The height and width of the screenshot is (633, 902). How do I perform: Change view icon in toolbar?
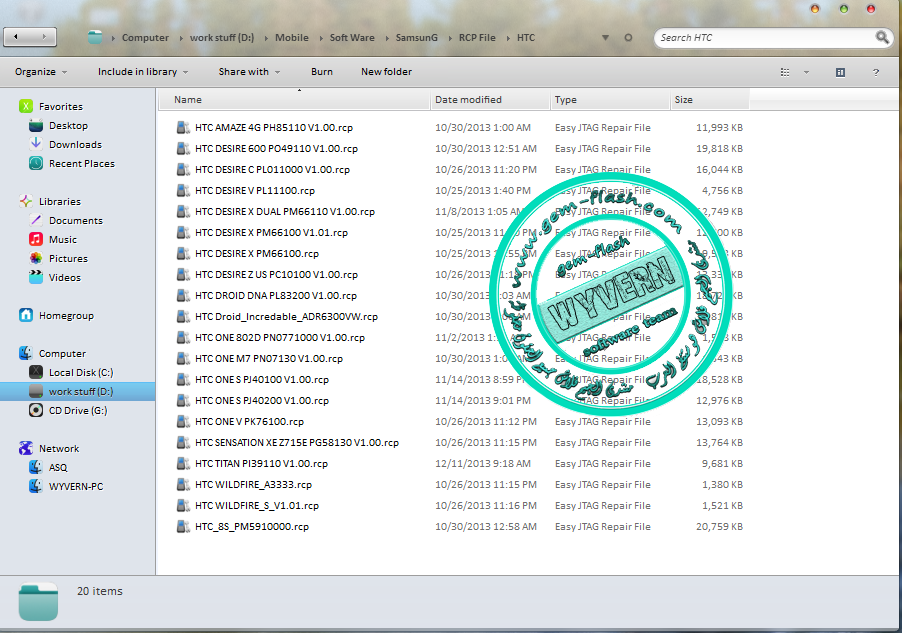point(785,72)
